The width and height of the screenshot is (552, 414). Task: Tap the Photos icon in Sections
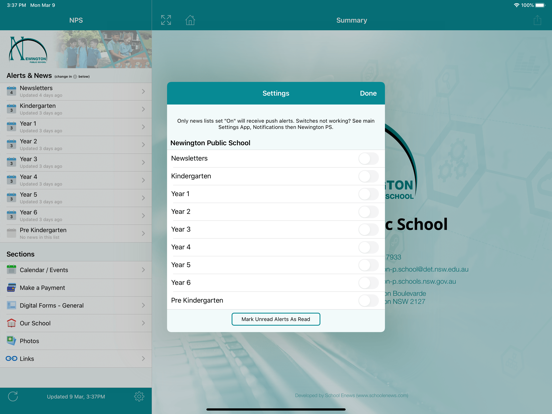point(11,340)
